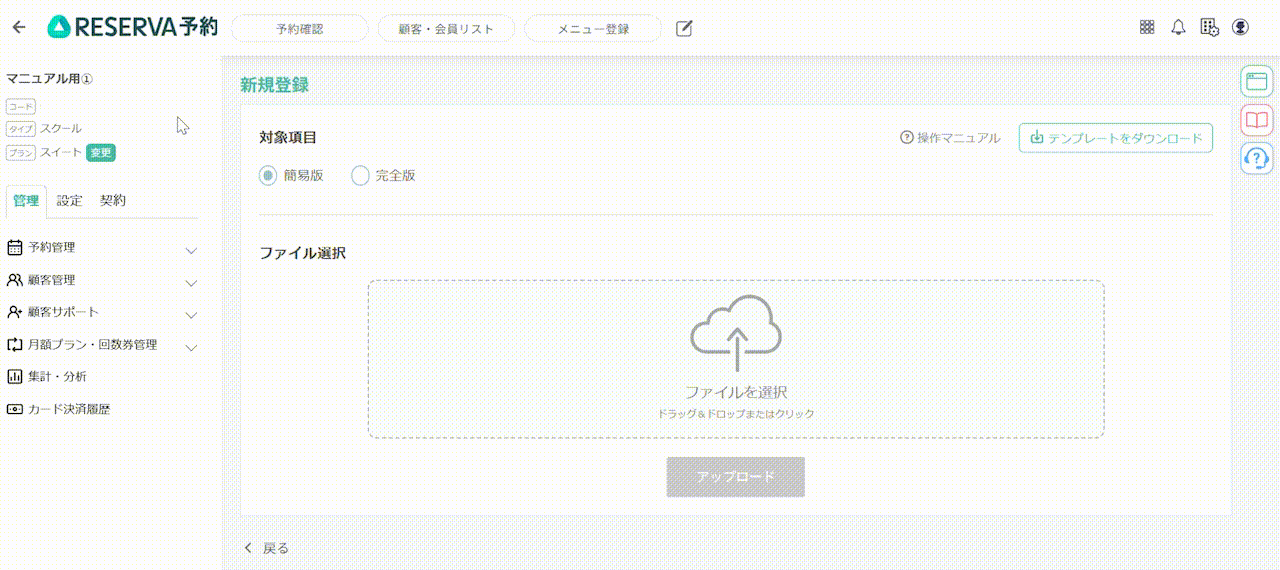
Task: Open the red book manual side icon
Action: tap(1256, 120)
